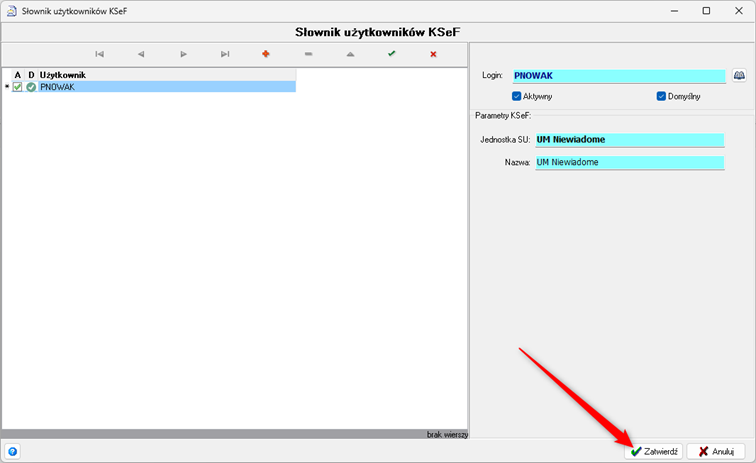756x463 pixels.
Task: Go to the next record
Action: coord(183,54)
